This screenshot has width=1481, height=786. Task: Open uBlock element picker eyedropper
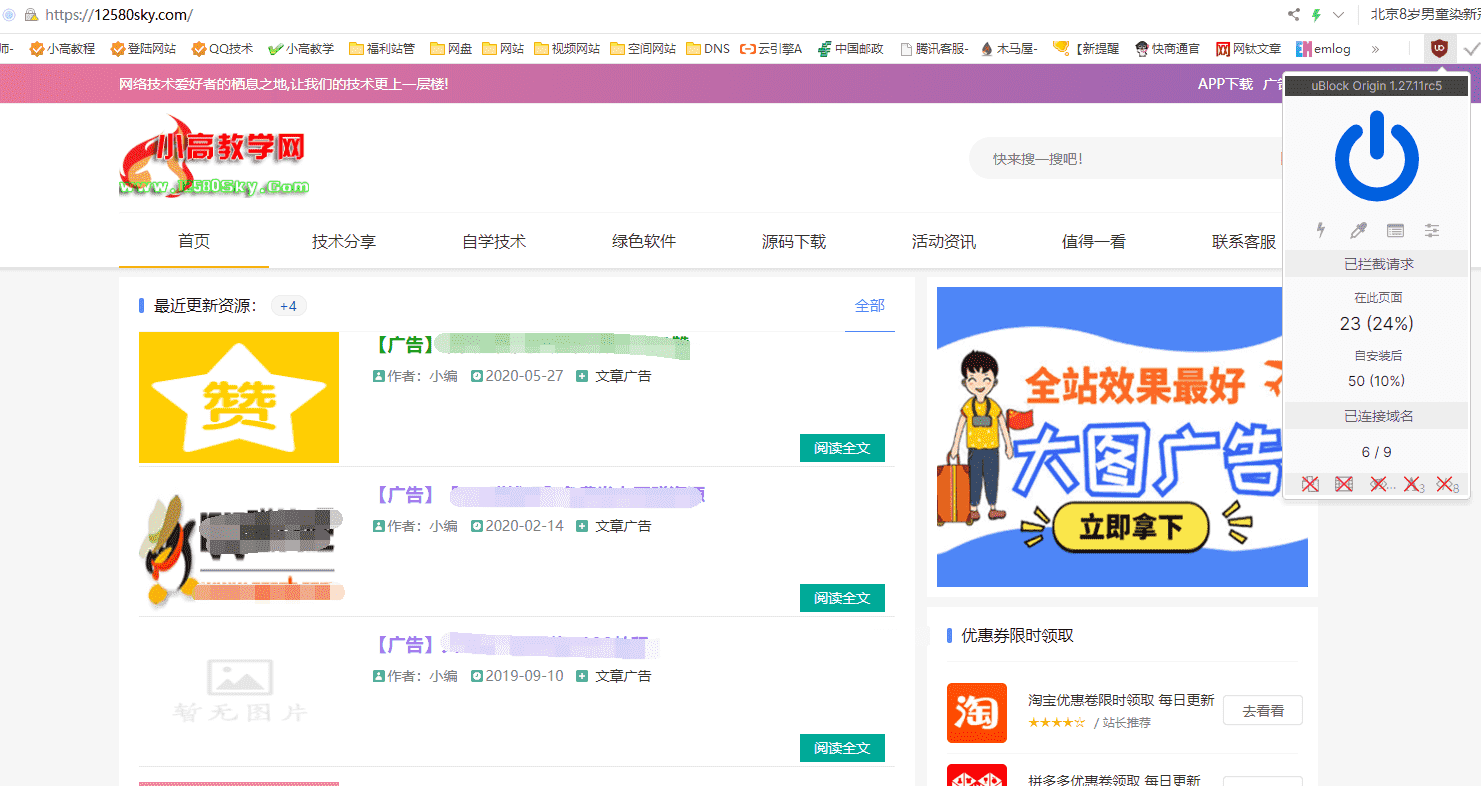pyautogui.click(x=1358, y=230)
